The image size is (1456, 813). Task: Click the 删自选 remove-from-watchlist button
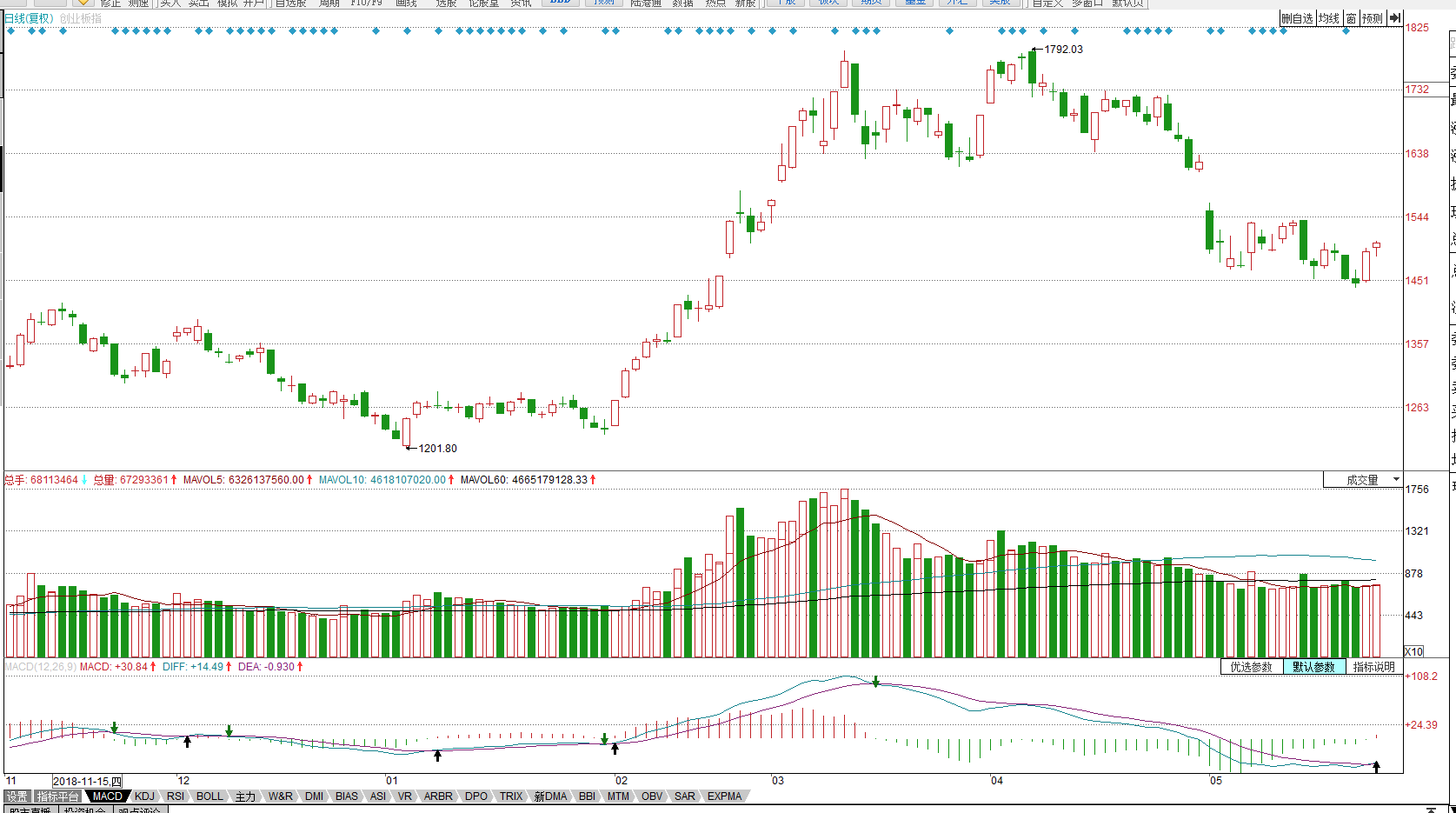1297,18
